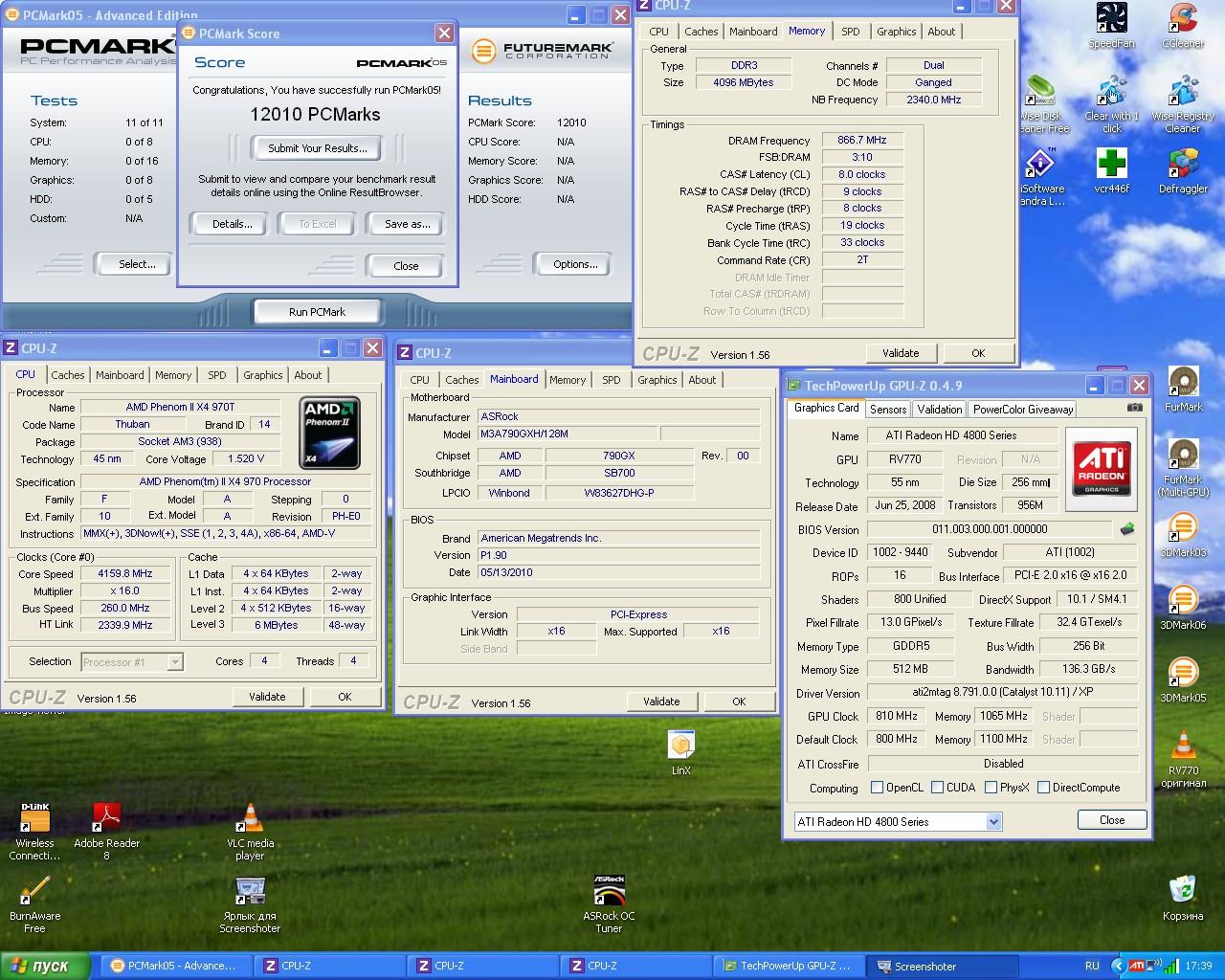Click the ATI Radeon logo in GPU-Z
The width and height of the screenshot is (1225, 980).
[1102, 467]
